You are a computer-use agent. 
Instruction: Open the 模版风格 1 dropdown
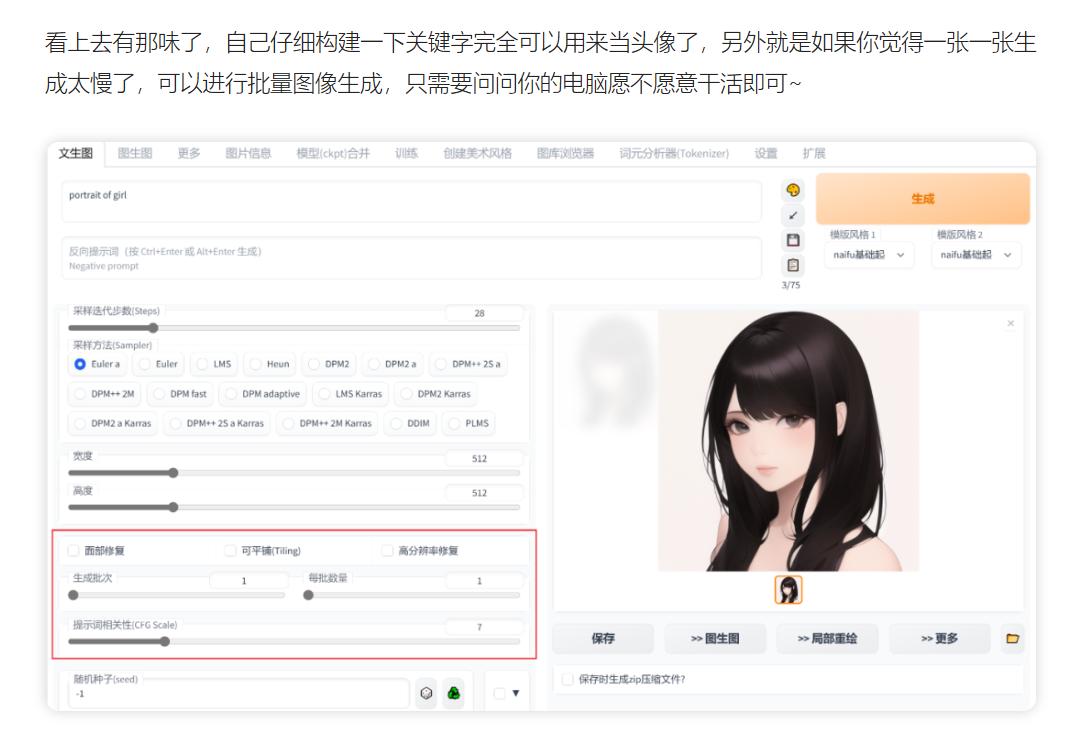point(869,255)
